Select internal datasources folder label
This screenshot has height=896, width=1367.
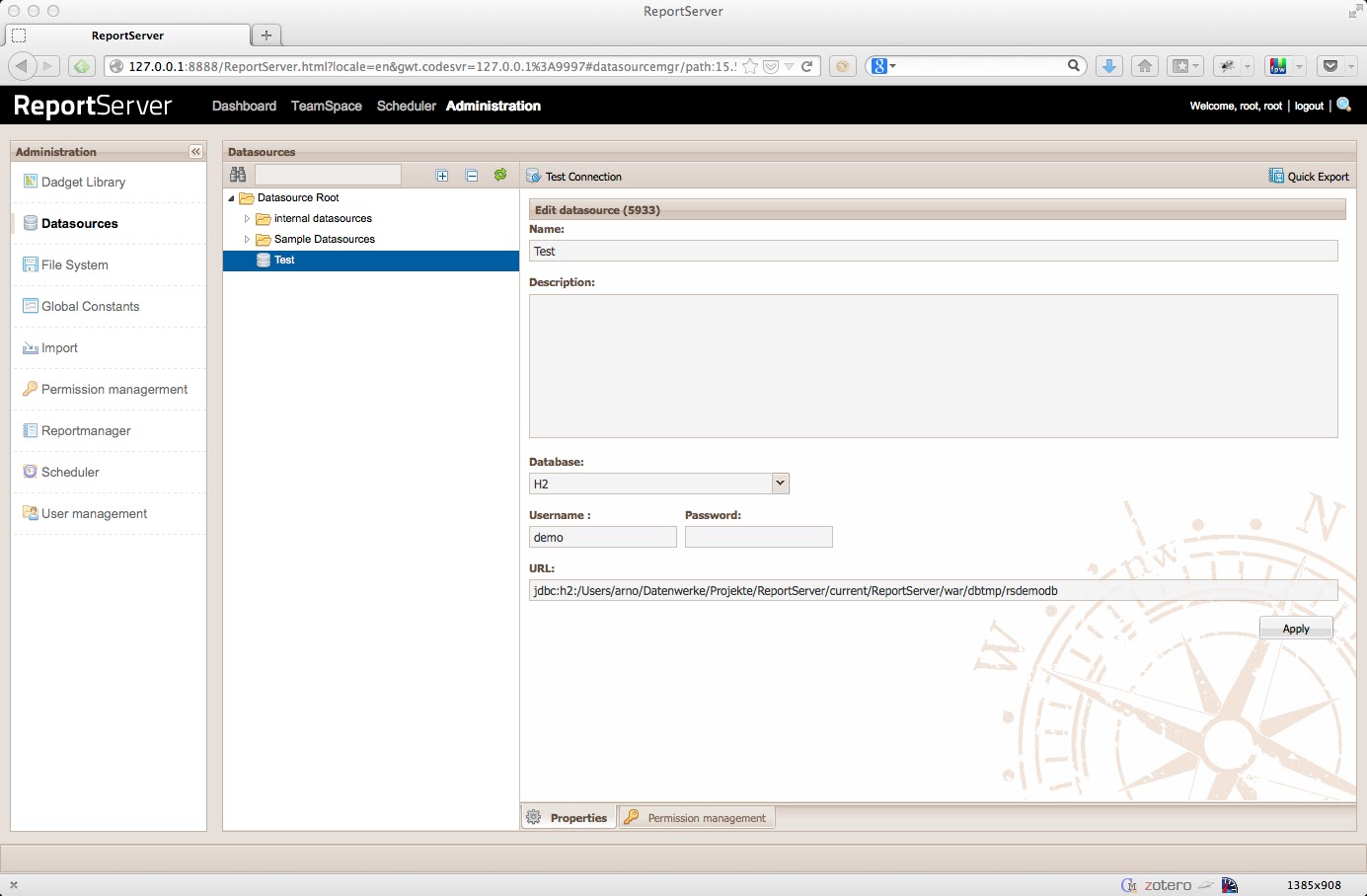coord(323,219)
